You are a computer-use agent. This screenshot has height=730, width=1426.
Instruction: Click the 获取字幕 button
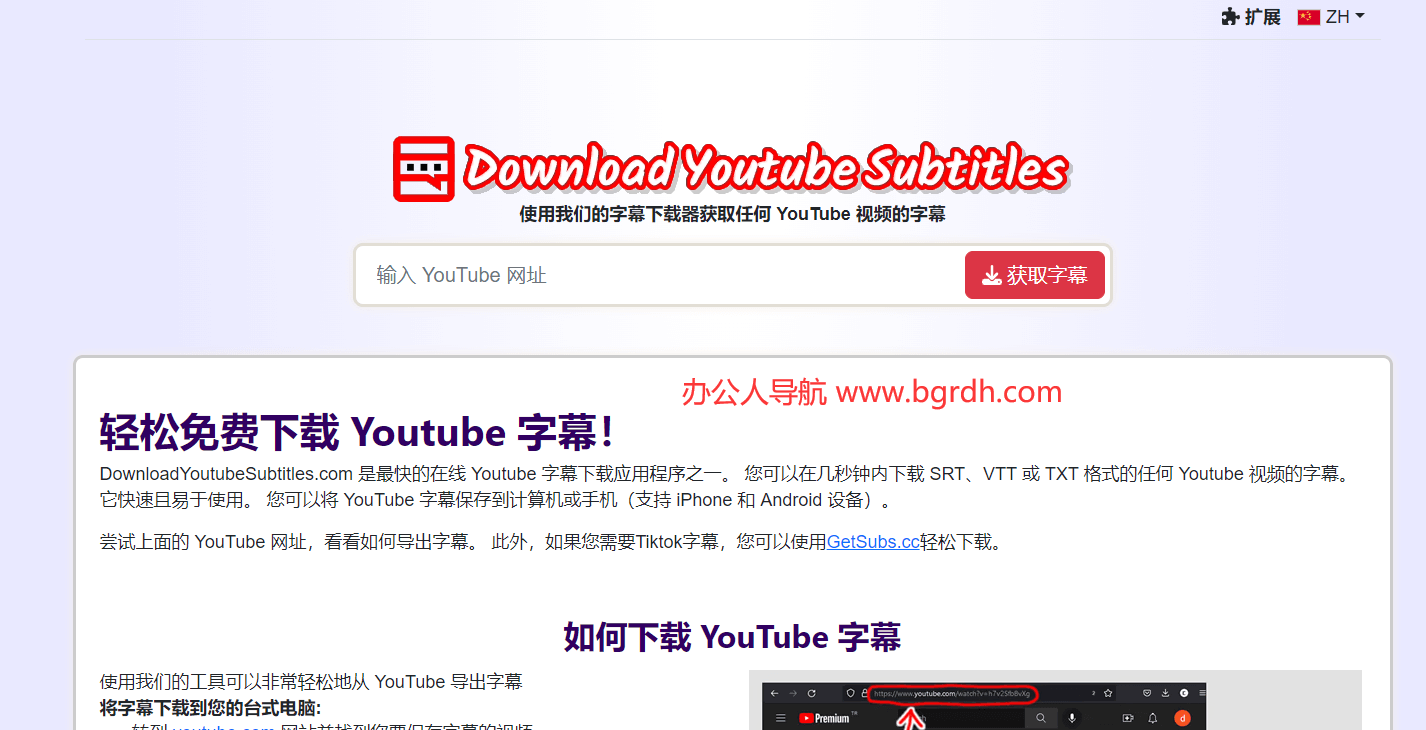(x=1034, y=275)
